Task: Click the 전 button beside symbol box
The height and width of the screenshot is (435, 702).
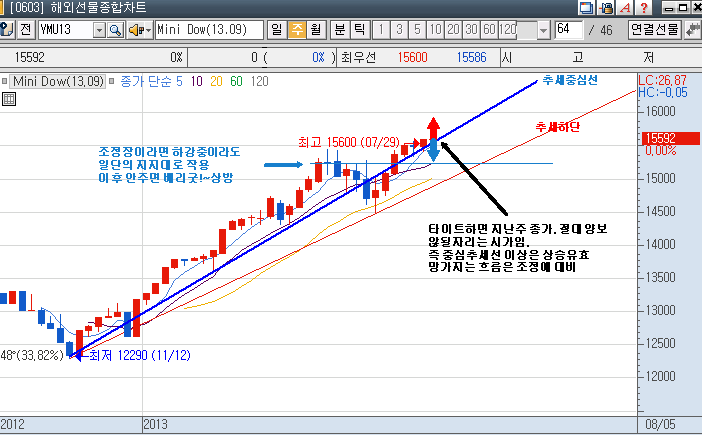Action: 26,29
